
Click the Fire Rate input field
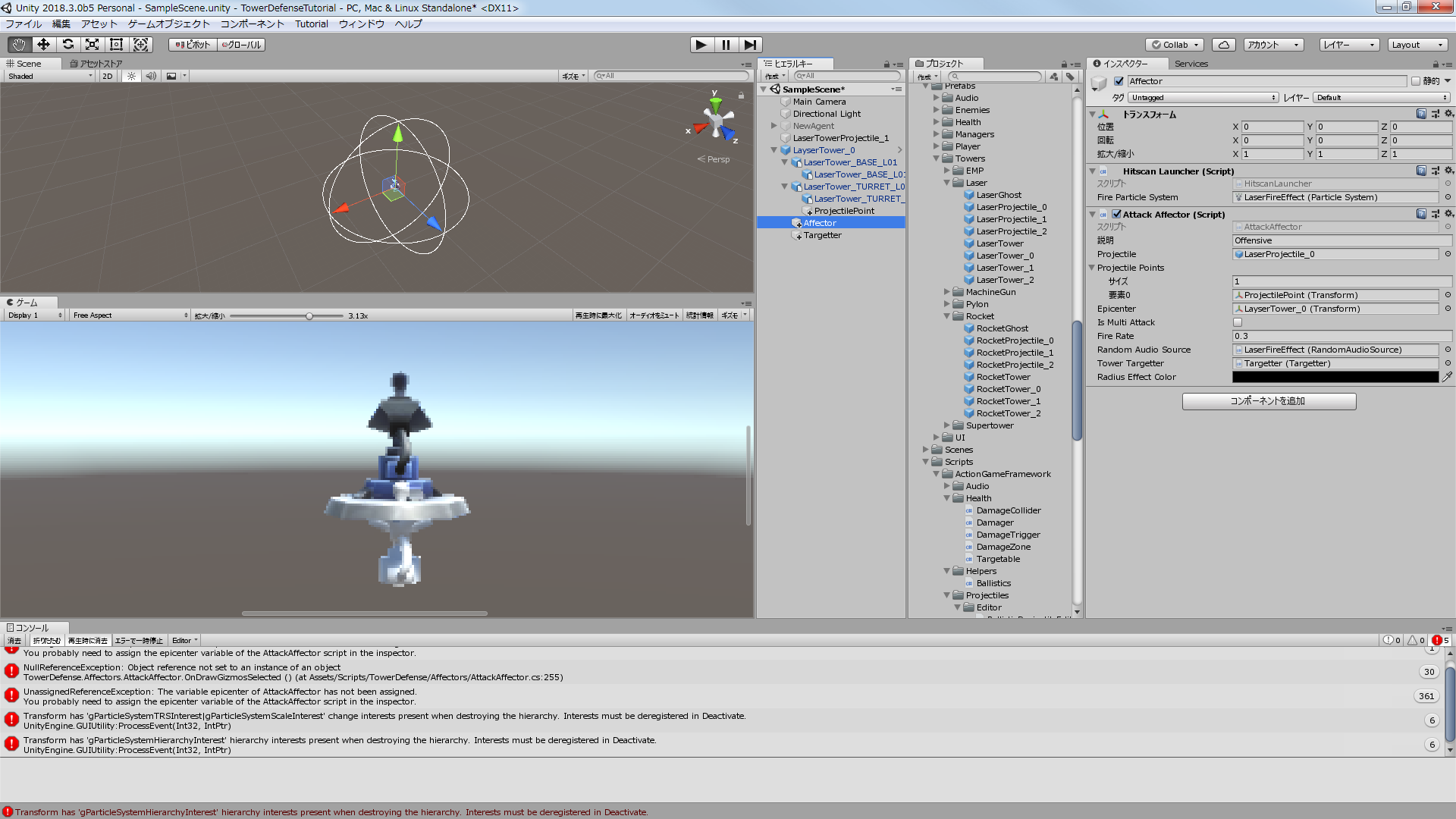1342,336
